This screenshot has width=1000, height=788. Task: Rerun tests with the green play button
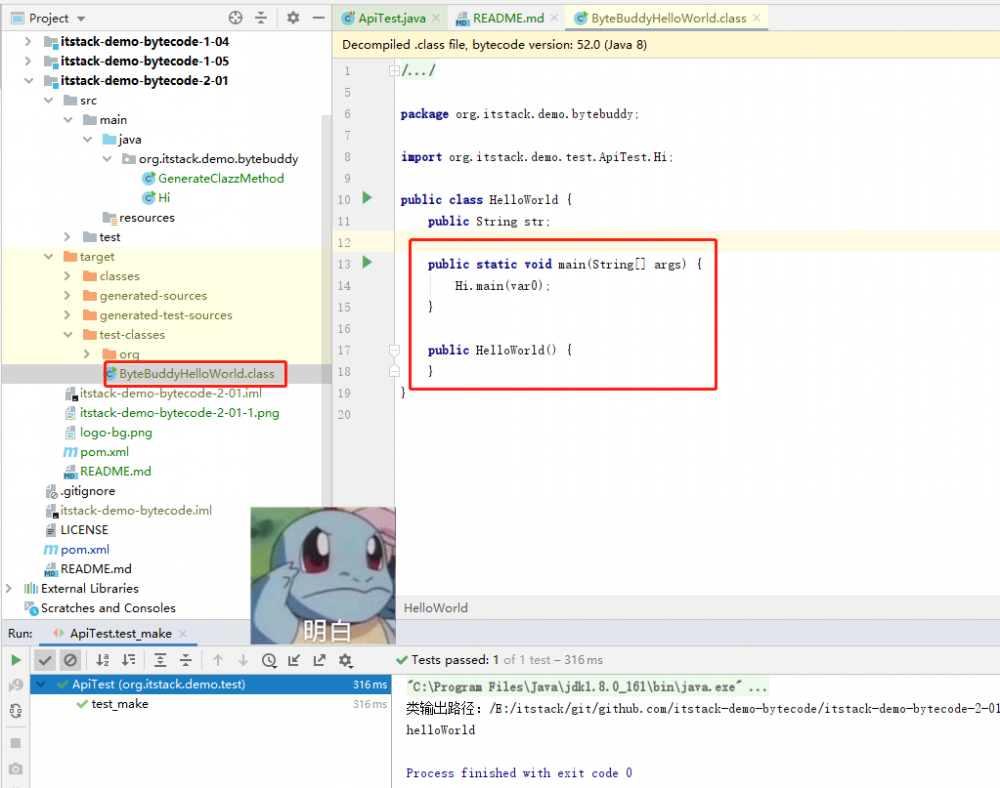coord(16,660)
